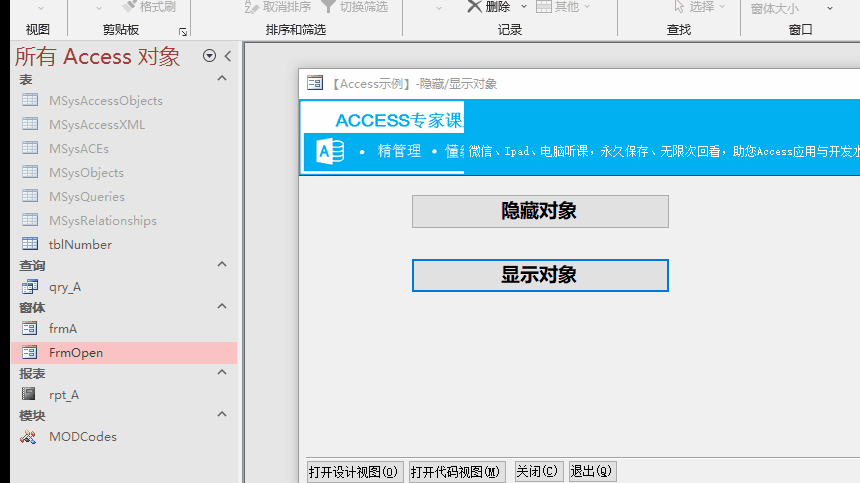Select the qry_A query entry

coord(124,287)
